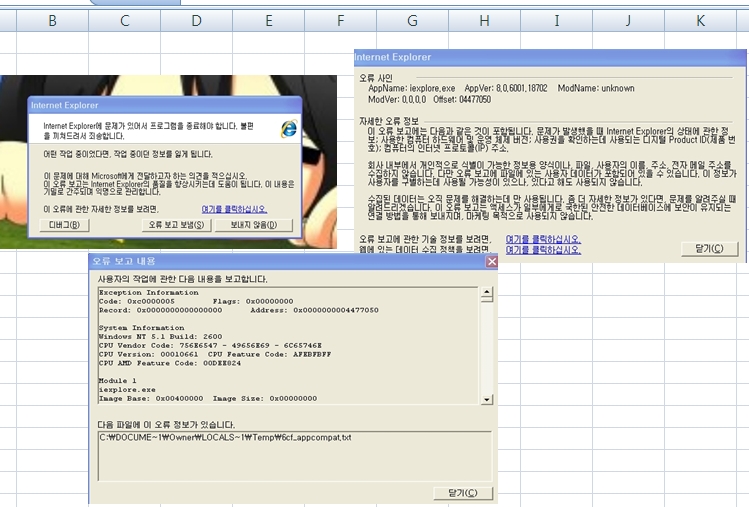Select column G header
This screenshot has height=507, width=749.
tap(413, 21)
